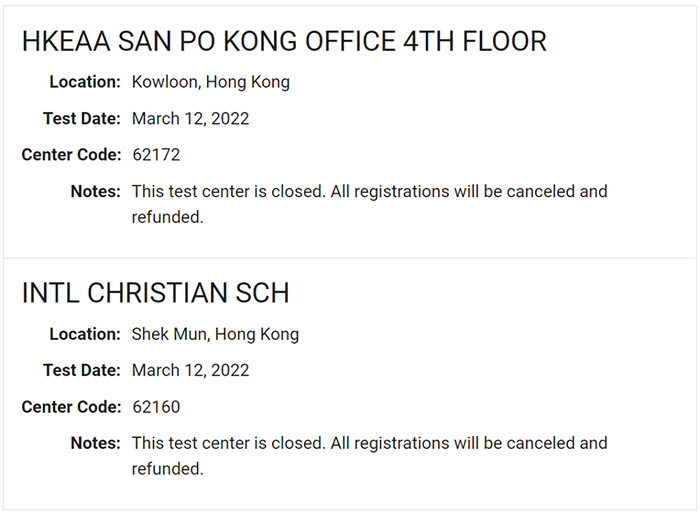The height and width of the screenshot is (515, 700).
Task: Click the INTL Christian Sch heading
Action: tap(155, 293)
